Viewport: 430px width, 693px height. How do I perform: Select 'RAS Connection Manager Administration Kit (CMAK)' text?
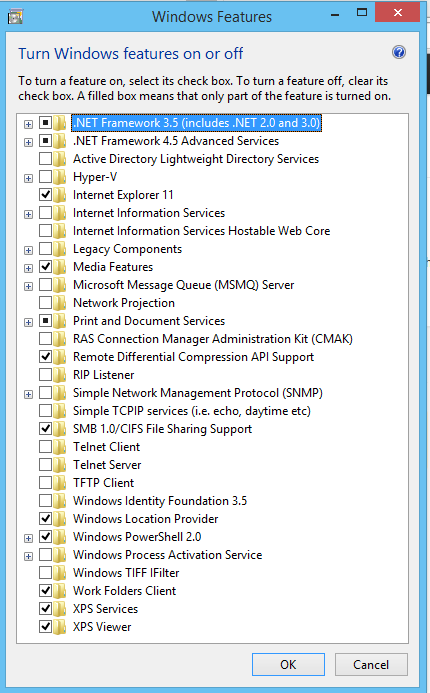point(213,339)
